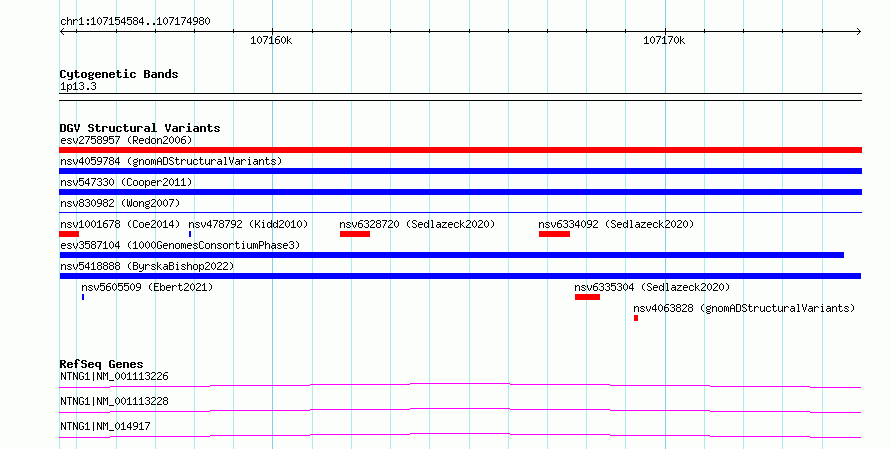
Task: Select the NTNG1|NM_001113226 transcript label
Action: point(114,376)
